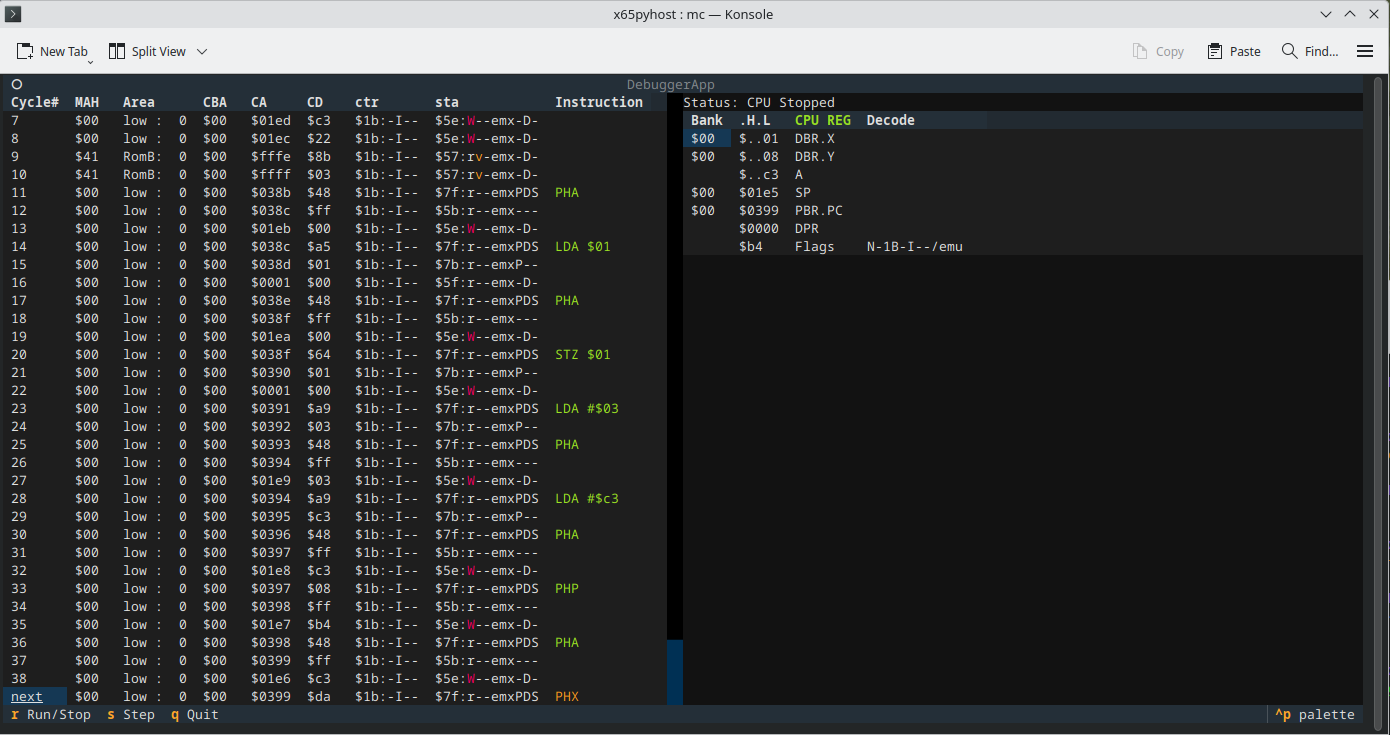Select the DBR.X register row
1390x735 pixels.
(1023, 138)
